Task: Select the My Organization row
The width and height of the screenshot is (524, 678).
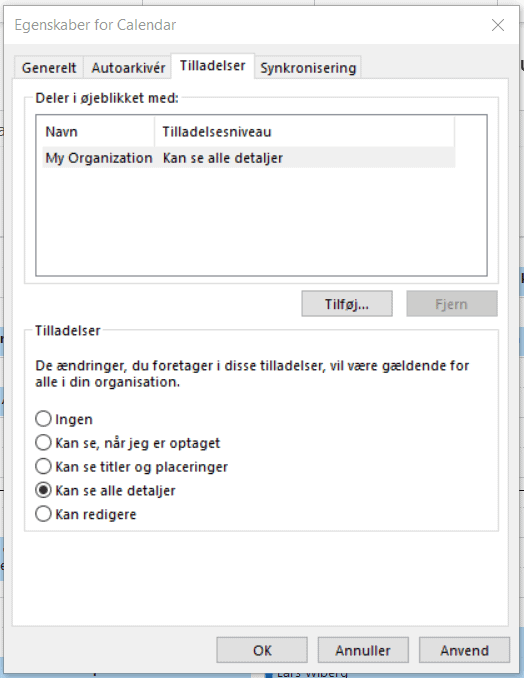Action: tap(249, 158)
